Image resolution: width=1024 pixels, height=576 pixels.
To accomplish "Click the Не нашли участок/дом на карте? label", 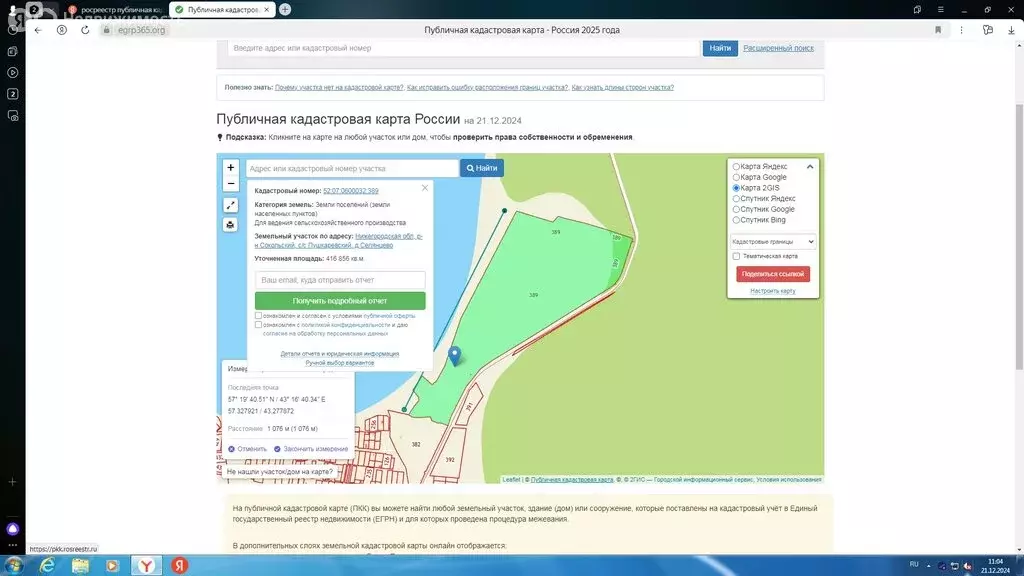I will (280, 472).
